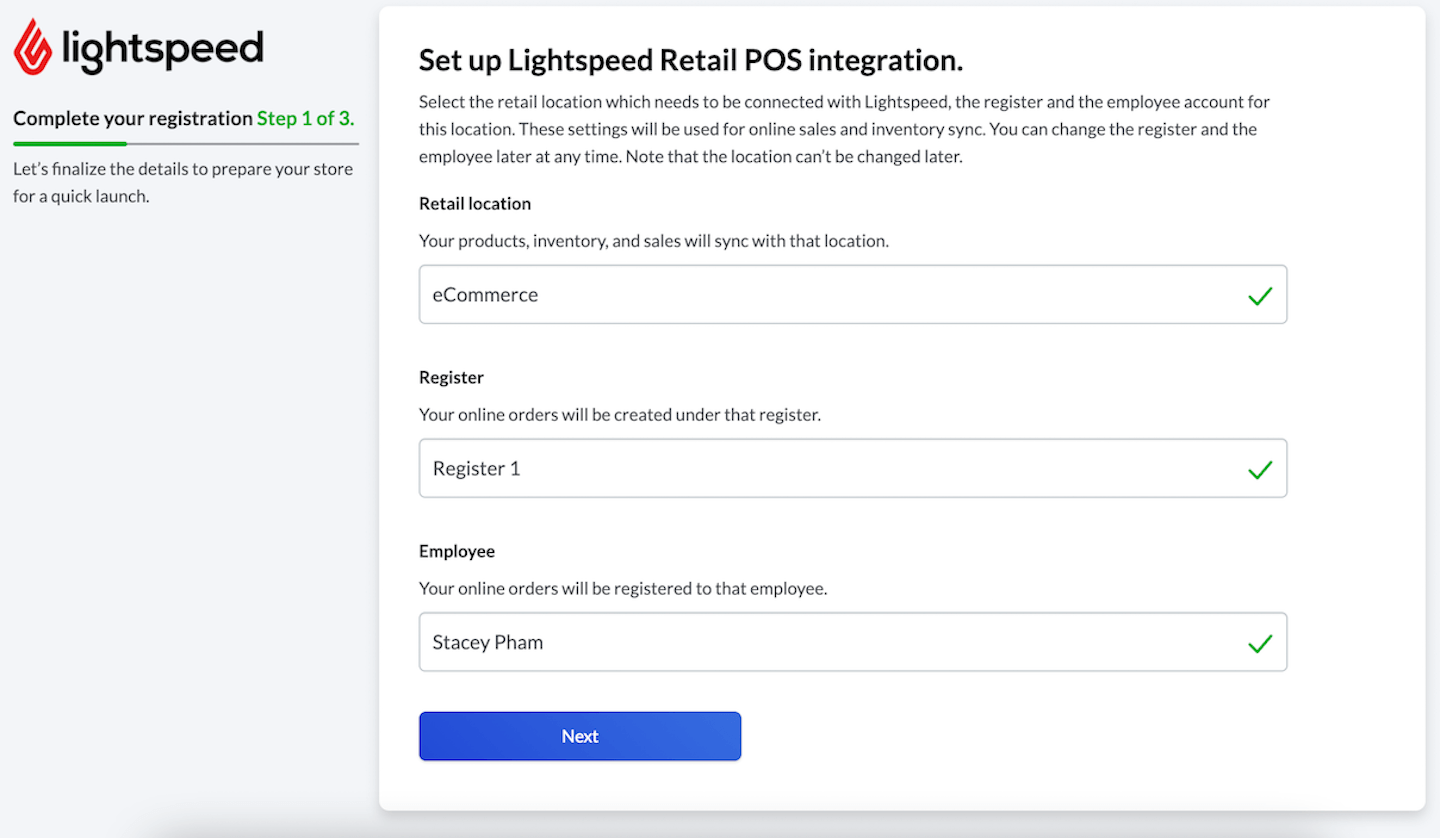
Task: Click the green checkmark in the eCommerce field
Action: pos(1260,295)
